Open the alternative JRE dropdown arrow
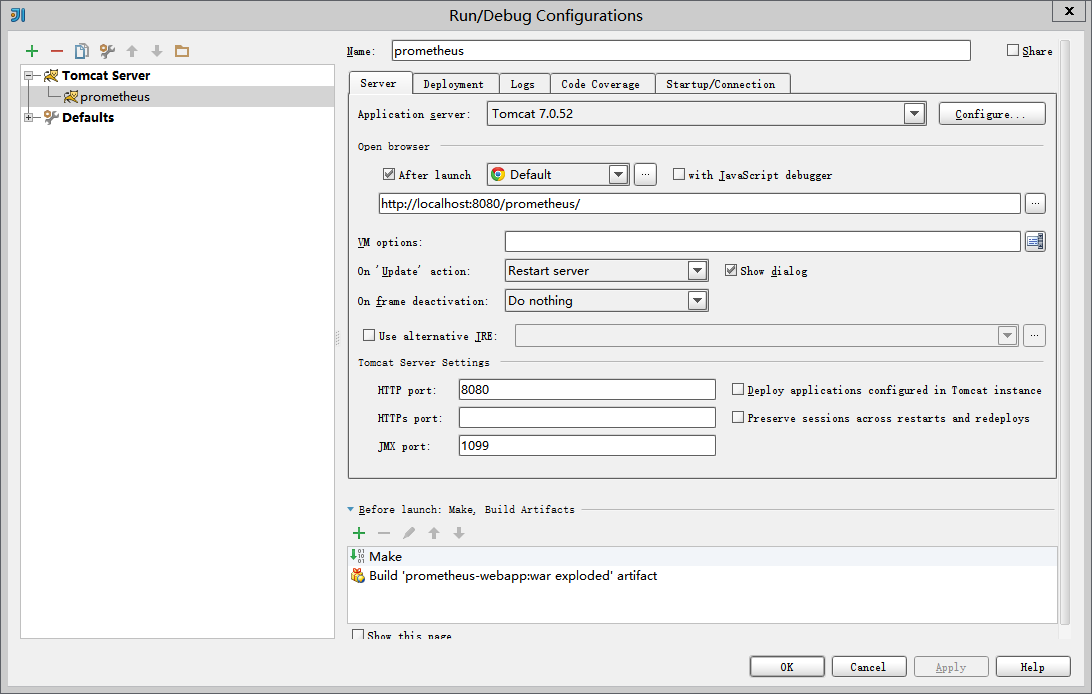The image size is (1092, 694). pyautogui.click(x=1007, y=336)
